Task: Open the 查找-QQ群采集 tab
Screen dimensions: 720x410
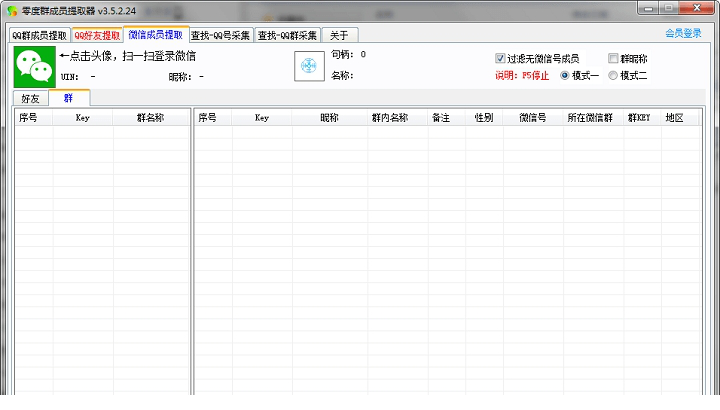Action: click(287, 35)
